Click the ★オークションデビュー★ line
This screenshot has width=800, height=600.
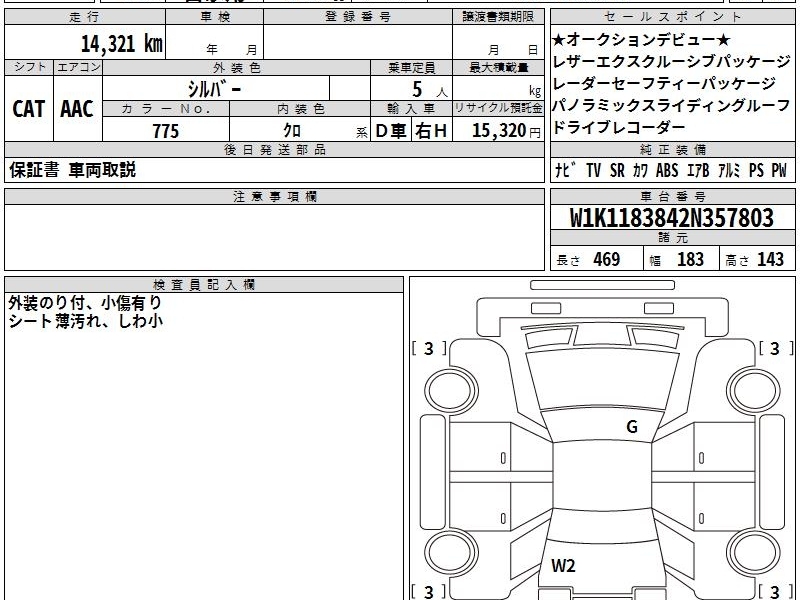pos(641,39)
